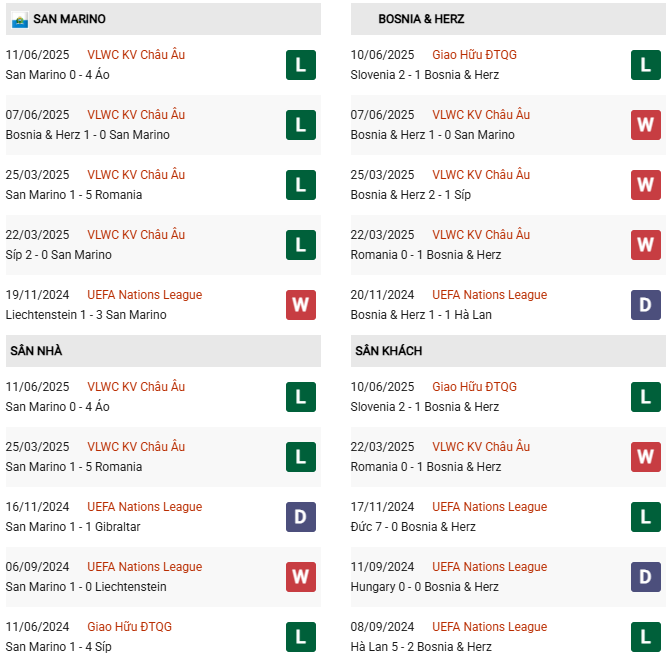Open the Giao Hữu ĐTQG link dated 11/06/2024
This screenshot has height=659, width=666.
pos(129,627)
